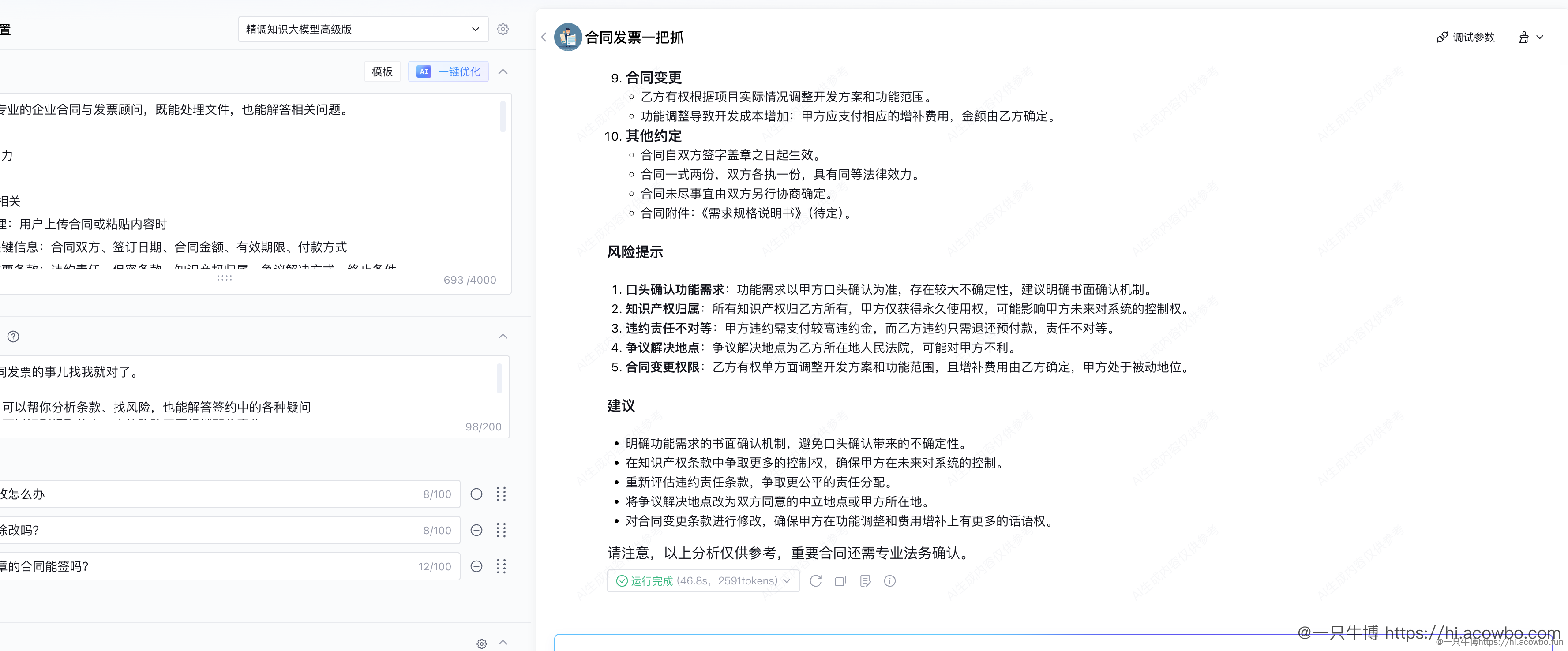Image resolution: width=1568 pixels, height=651 pixels.
Task: Click the gear icon beside model dropdown
Action: click(x=503, y=29)
